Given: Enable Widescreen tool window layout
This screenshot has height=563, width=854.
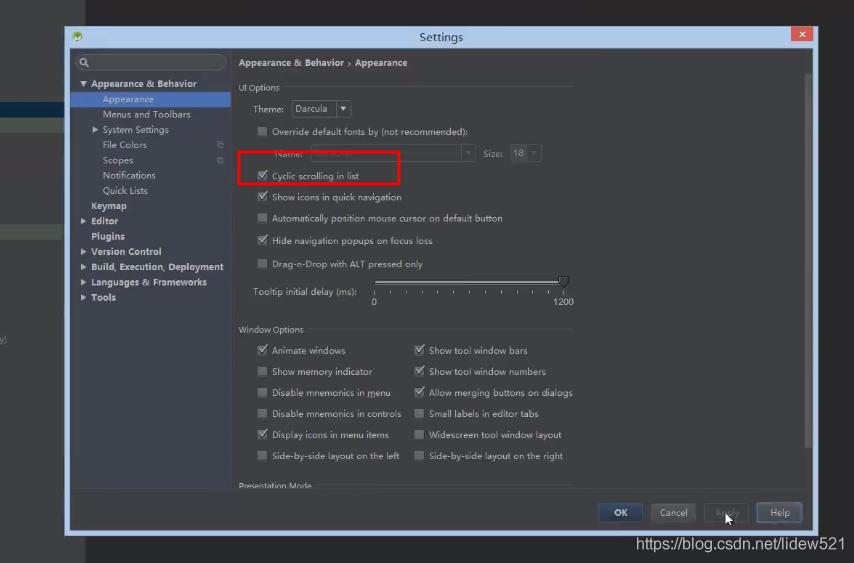Looking at the screenshot, I should coord(419,435).
